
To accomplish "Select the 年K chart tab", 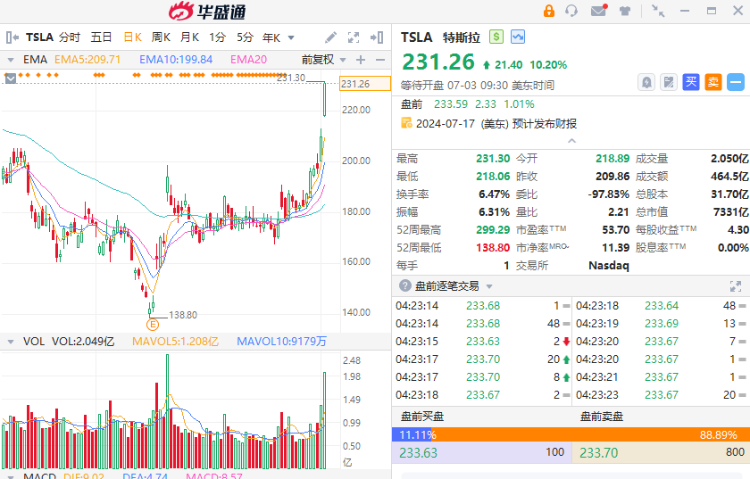I will tap(271, 37).
